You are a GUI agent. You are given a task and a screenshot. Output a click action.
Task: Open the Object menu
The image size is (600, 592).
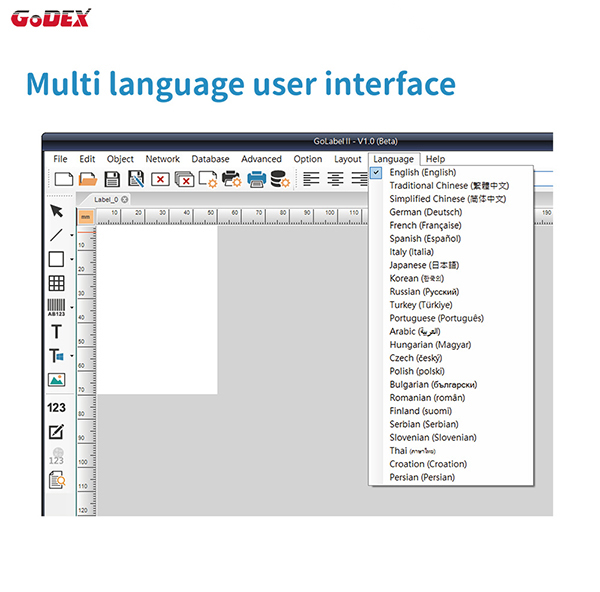[x=120, y=159]
